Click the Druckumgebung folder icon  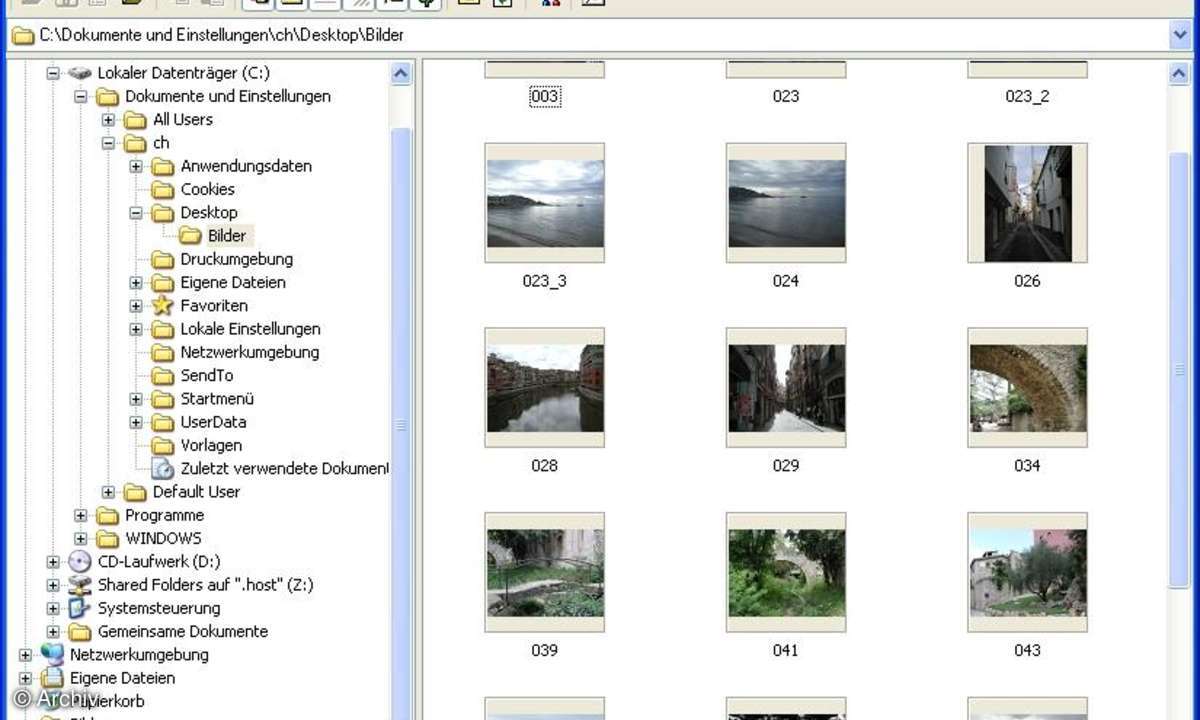click(162, 259)
